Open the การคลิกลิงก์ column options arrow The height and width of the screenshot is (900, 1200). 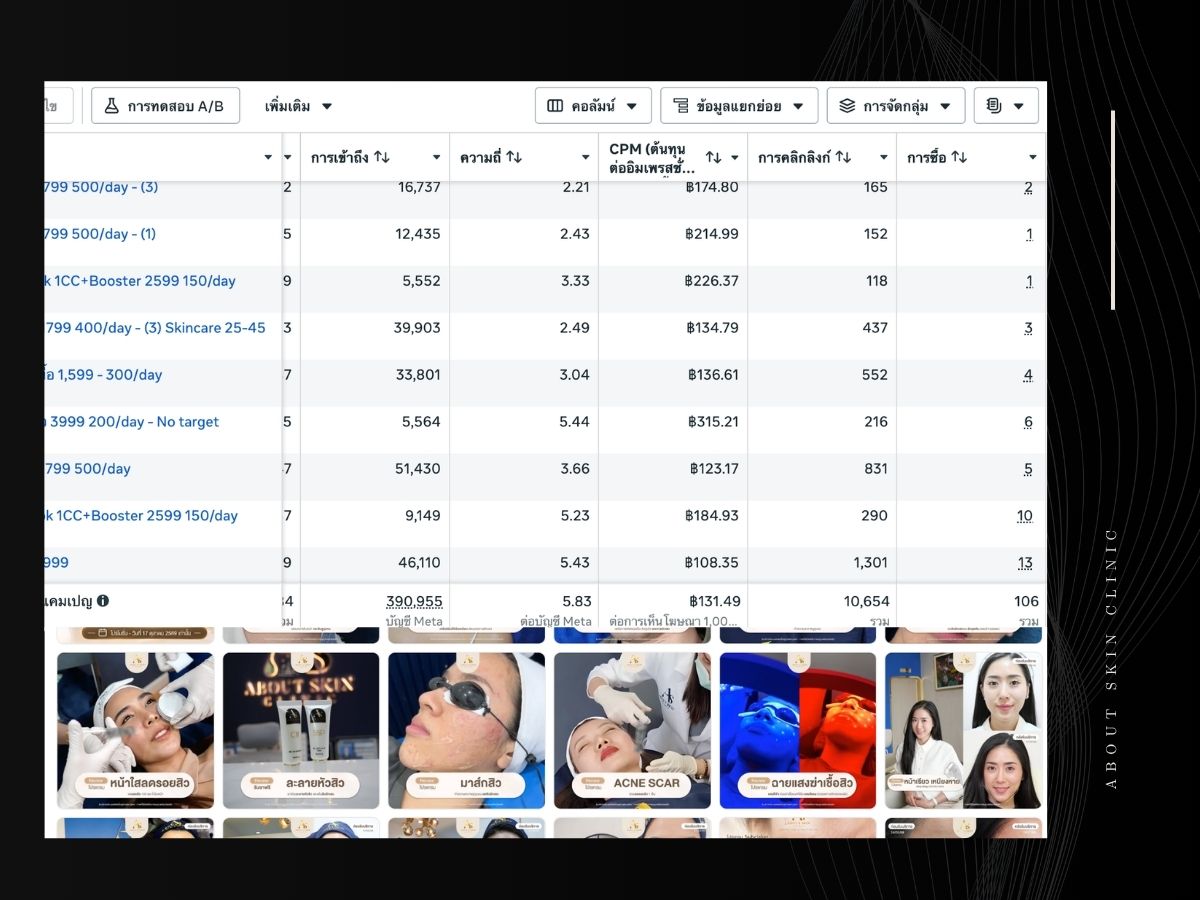coord(884,158)
